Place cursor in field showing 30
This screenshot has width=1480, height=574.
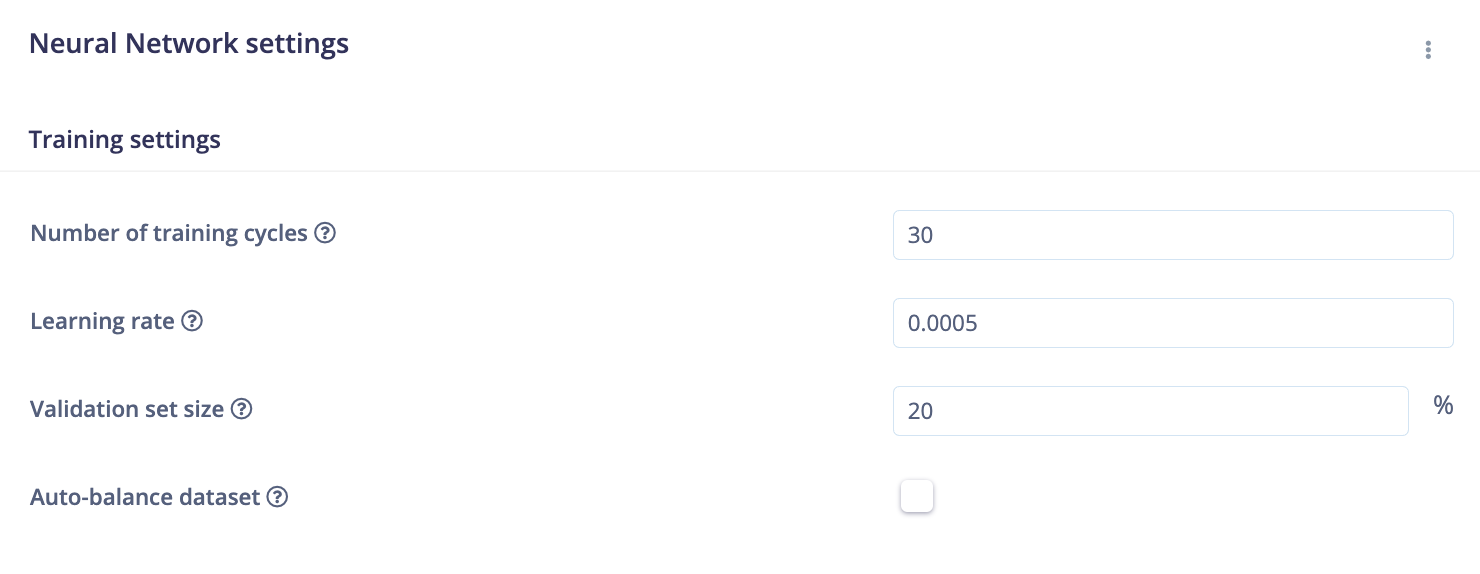(x=1173, y=235)
